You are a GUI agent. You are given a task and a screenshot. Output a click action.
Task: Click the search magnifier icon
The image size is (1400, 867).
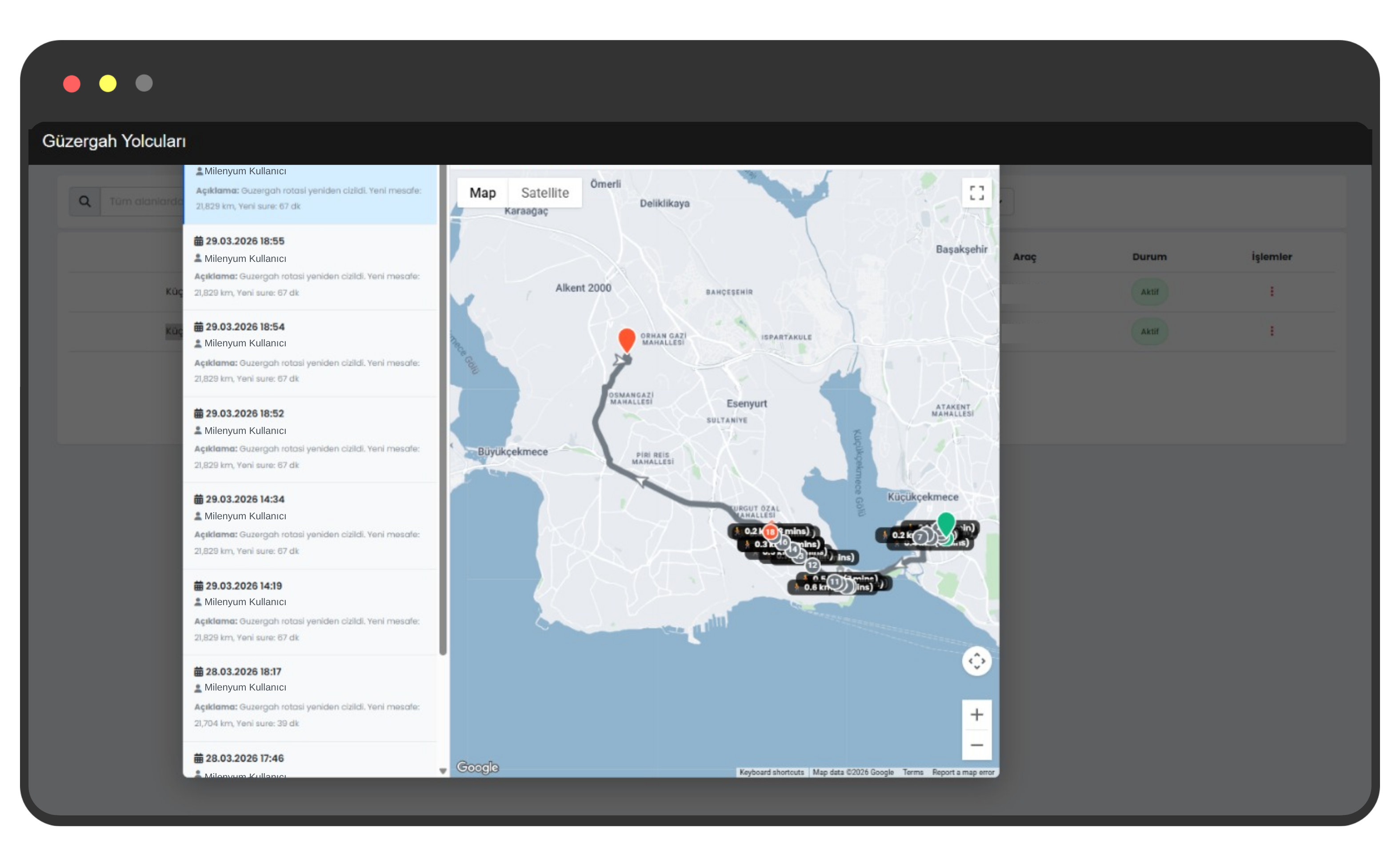[85, 201]
